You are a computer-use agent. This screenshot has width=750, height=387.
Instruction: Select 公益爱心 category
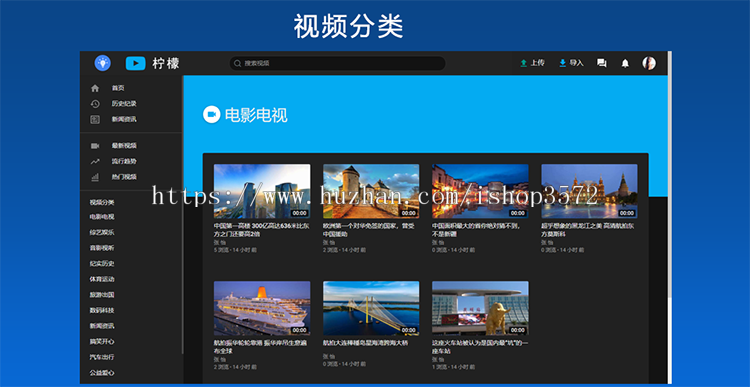pyautogui.click(x=102, y=372)
